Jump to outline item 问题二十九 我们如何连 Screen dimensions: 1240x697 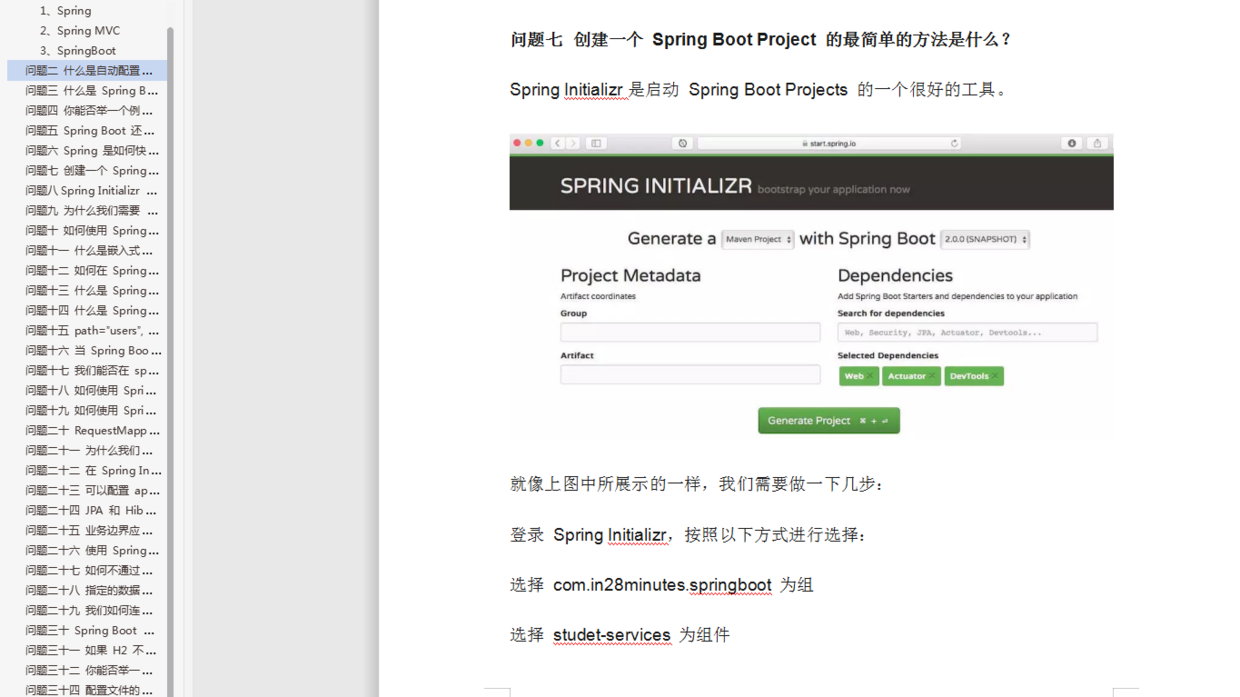coord(89,610)
